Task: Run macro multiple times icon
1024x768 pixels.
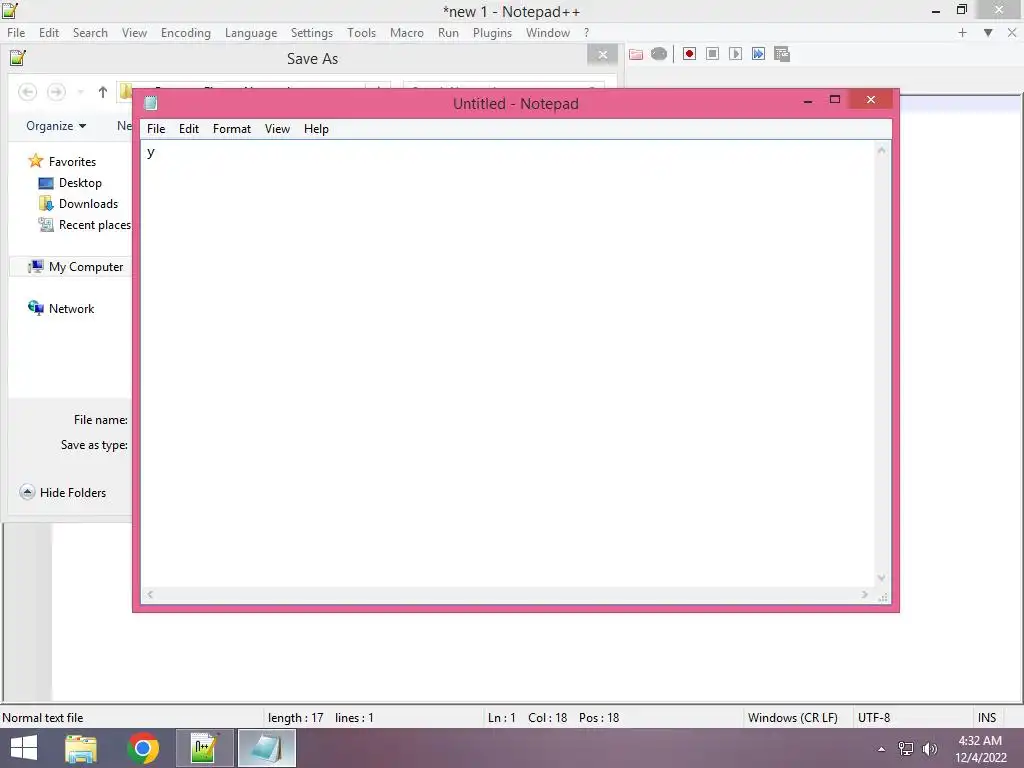Action: point(758,54)
